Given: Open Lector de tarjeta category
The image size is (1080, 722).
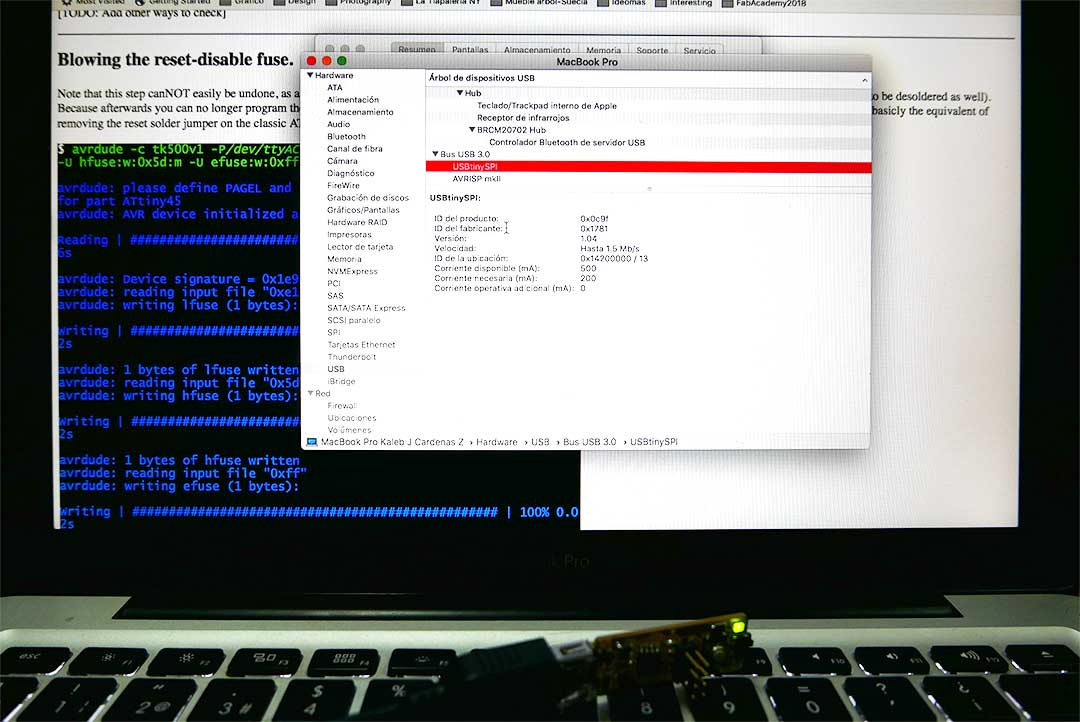Looking at the screenshot, I should [360, 247].
